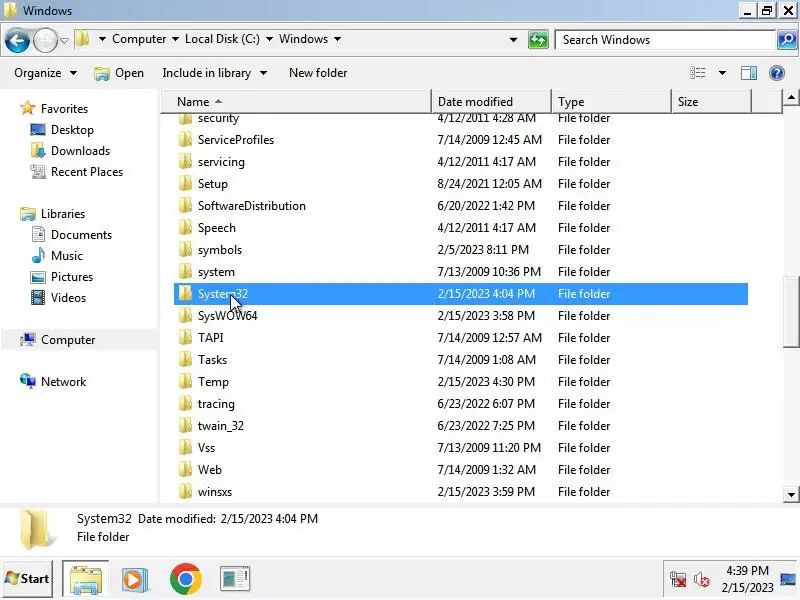
Task: Toggle the preview pane icon
Action: tap(748, 73)
